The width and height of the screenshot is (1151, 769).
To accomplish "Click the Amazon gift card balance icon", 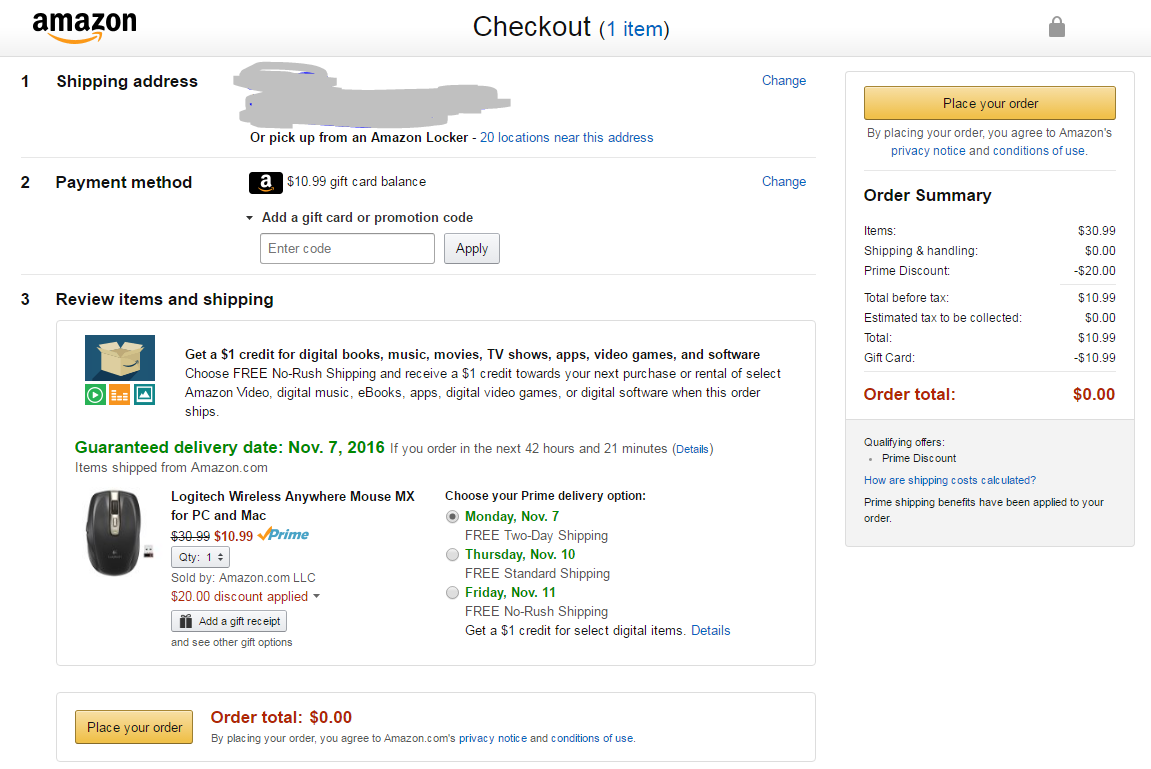I will 265,183.
